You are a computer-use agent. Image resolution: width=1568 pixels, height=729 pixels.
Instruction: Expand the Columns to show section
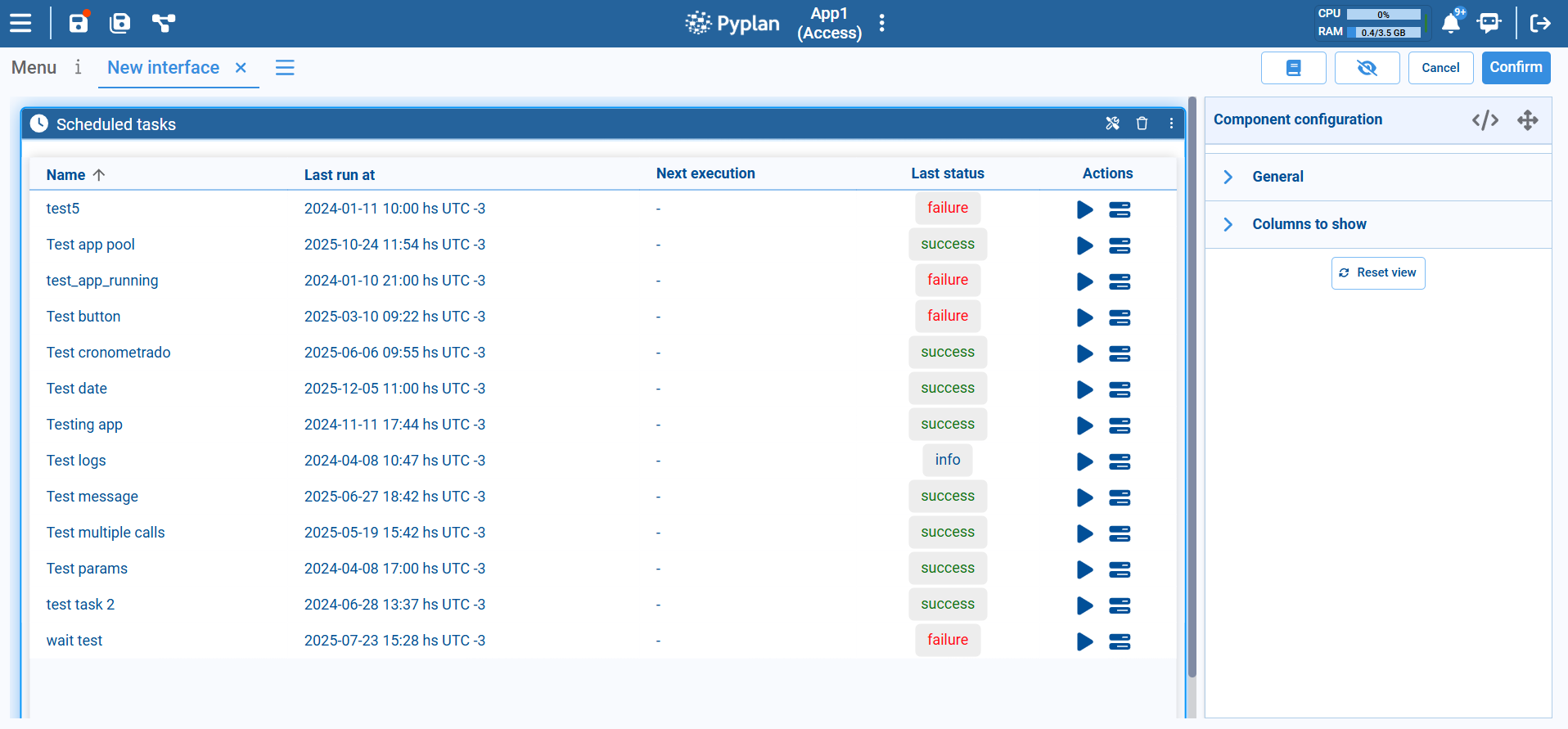pos(1309,224)
